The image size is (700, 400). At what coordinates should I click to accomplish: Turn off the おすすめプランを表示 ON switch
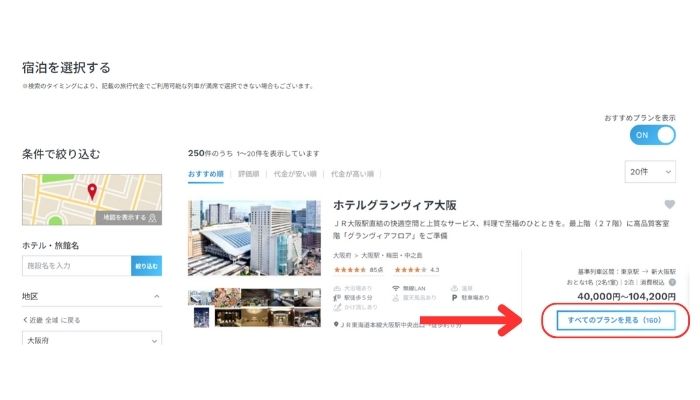click(653, 135)
